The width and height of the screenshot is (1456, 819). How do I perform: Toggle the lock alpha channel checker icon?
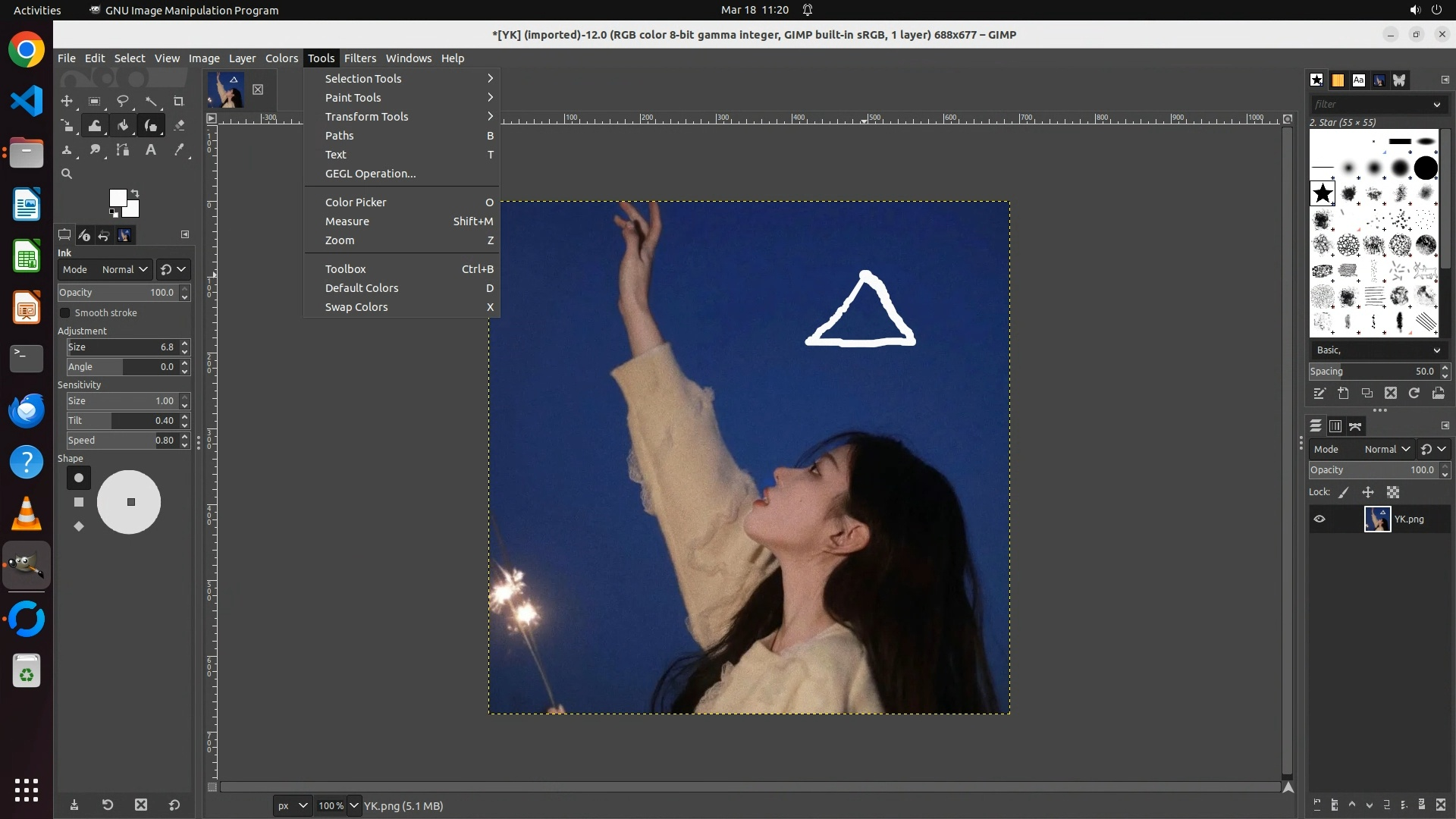point(1393,492)
